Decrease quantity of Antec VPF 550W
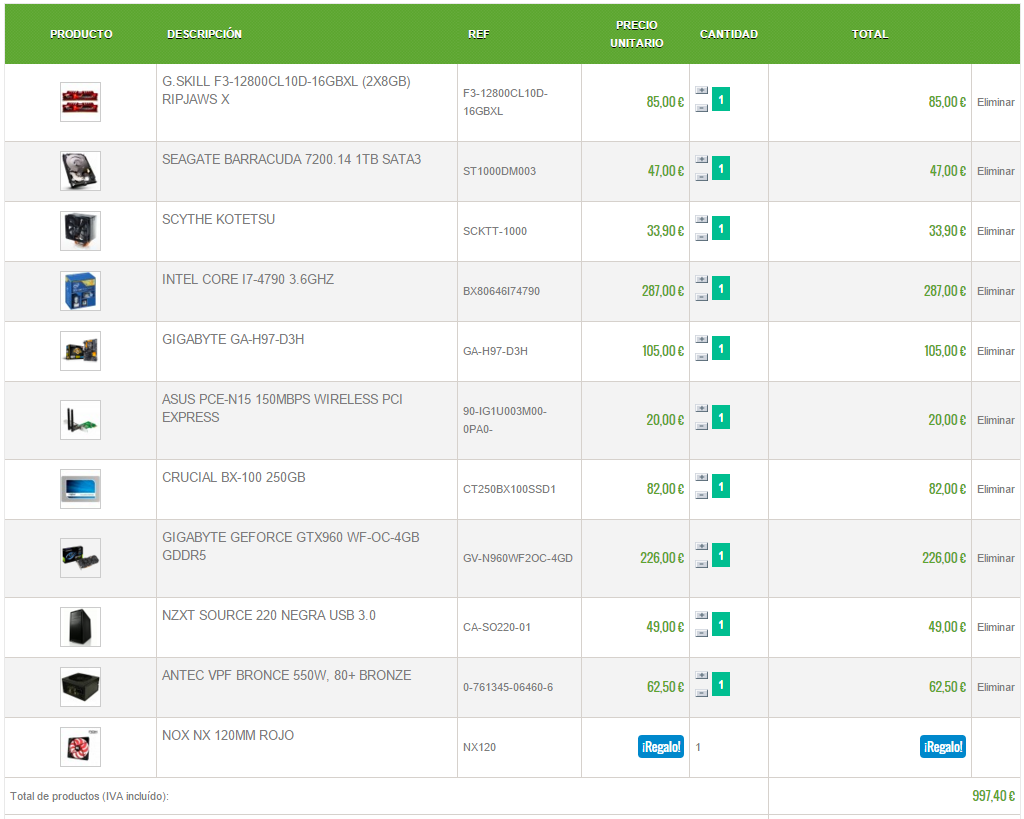1024x819 pixels. click(701, 693)
